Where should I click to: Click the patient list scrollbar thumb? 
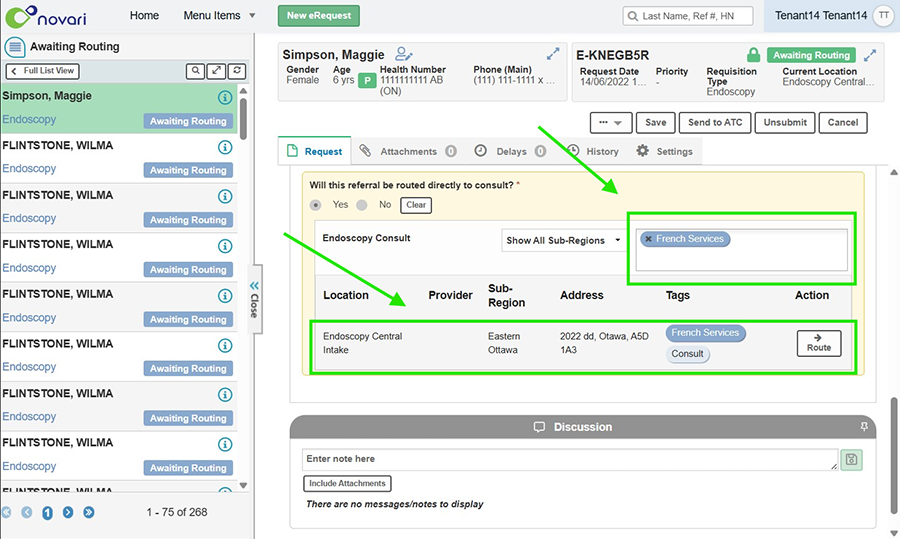click(x=243, y=118)
